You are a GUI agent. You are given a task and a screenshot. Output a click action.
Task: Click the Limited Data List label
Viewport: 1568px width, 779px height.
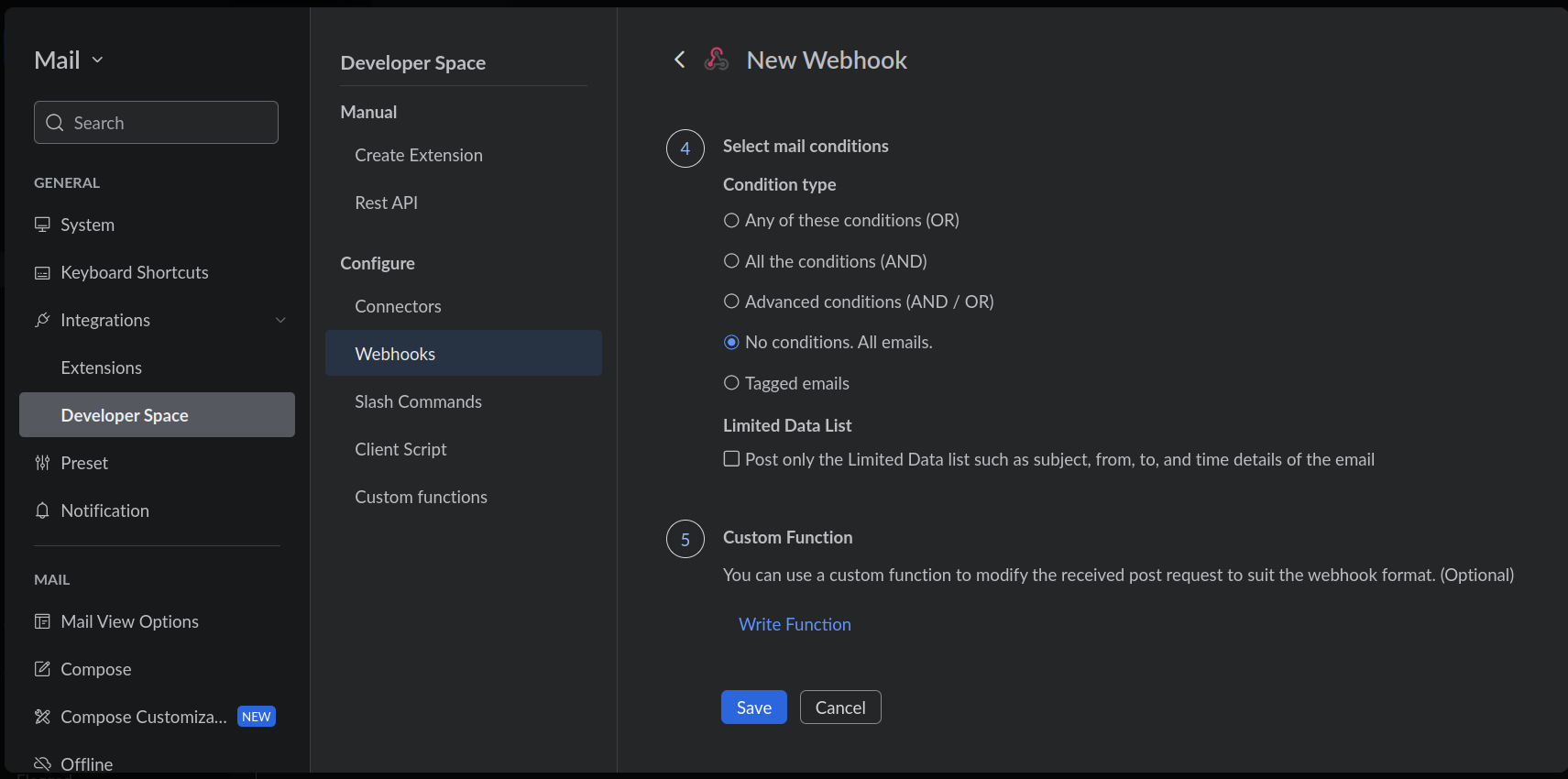pos(787,425)
